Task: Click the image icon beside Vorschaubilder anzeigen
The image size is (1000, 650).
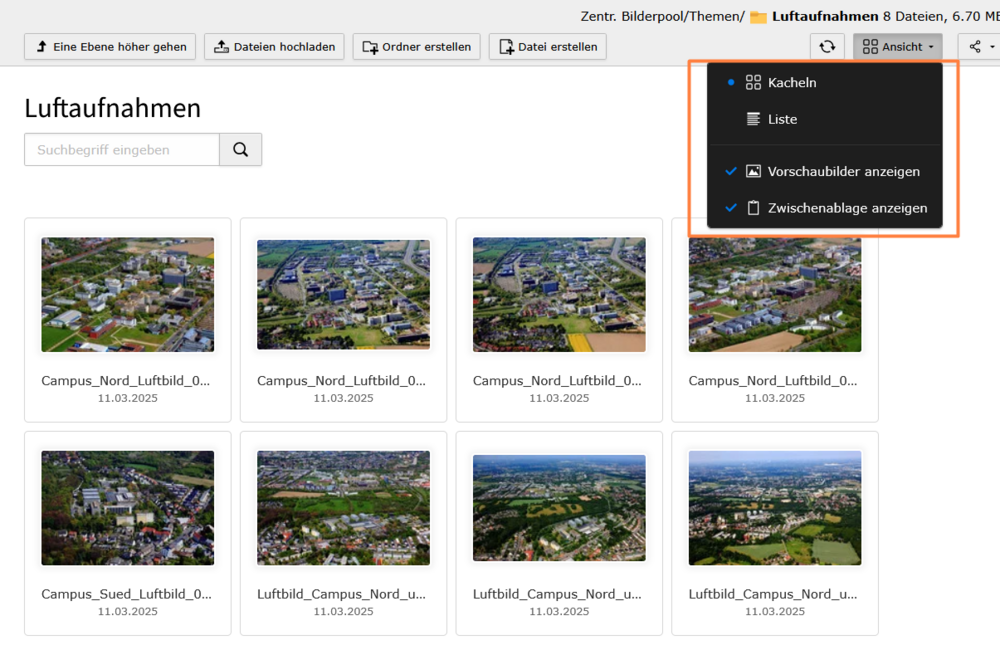Action: [x=754, y=172]
